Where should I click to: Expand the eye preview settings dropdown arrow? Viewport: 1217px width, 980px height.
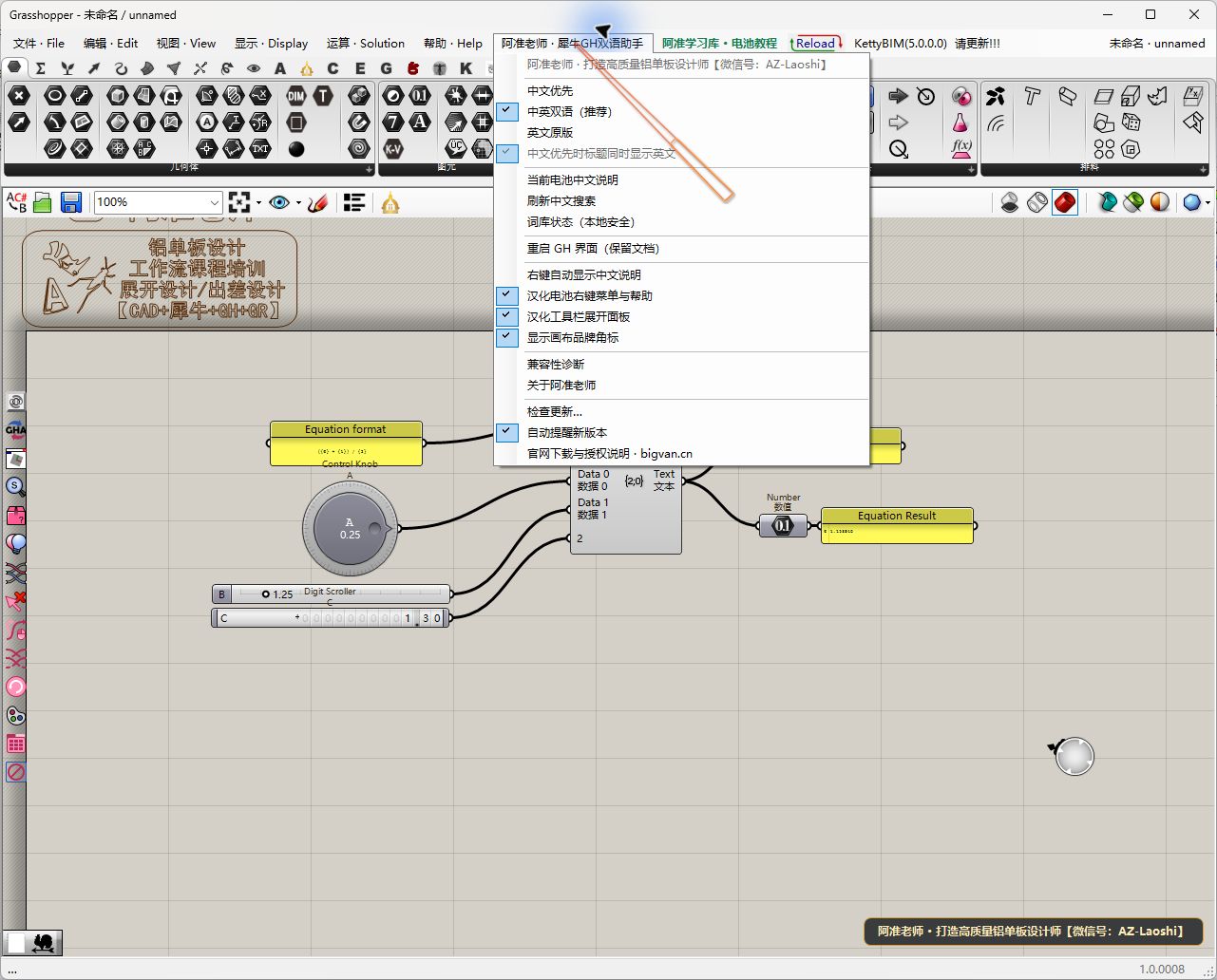(x=298, y=202)
